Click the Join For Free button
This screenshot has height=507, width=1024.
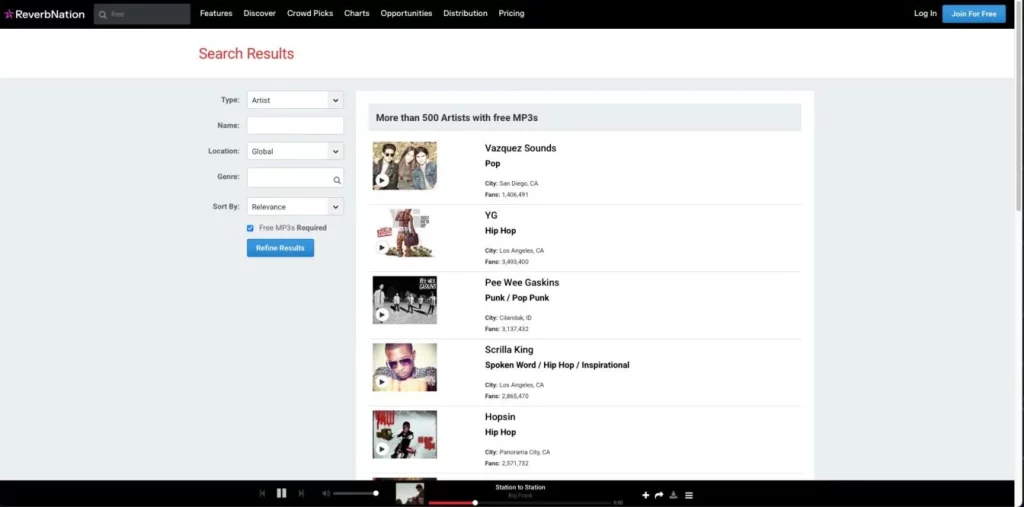pyautogui.click(x=974, y=14)
